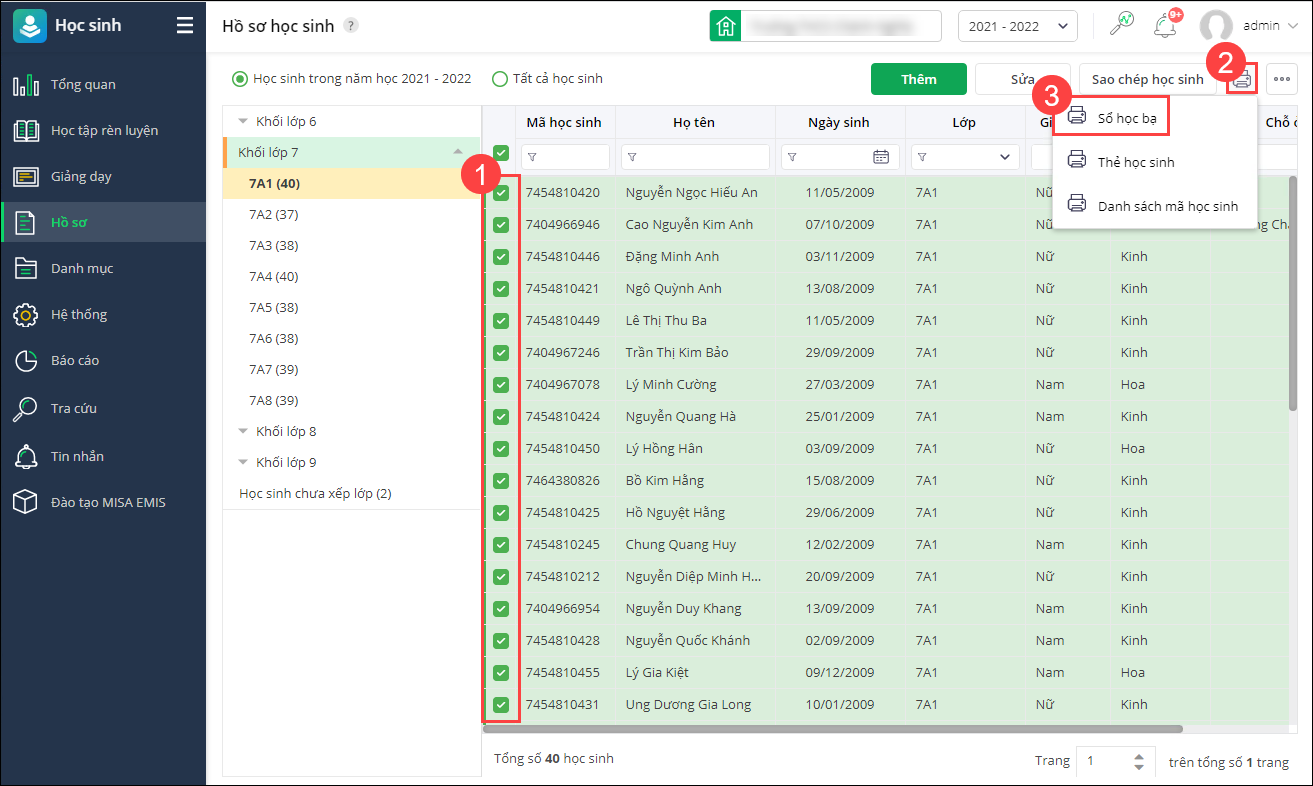
Task: Choose Thẻ học sinh from the print menu
Action: (x=1154, y=162)
